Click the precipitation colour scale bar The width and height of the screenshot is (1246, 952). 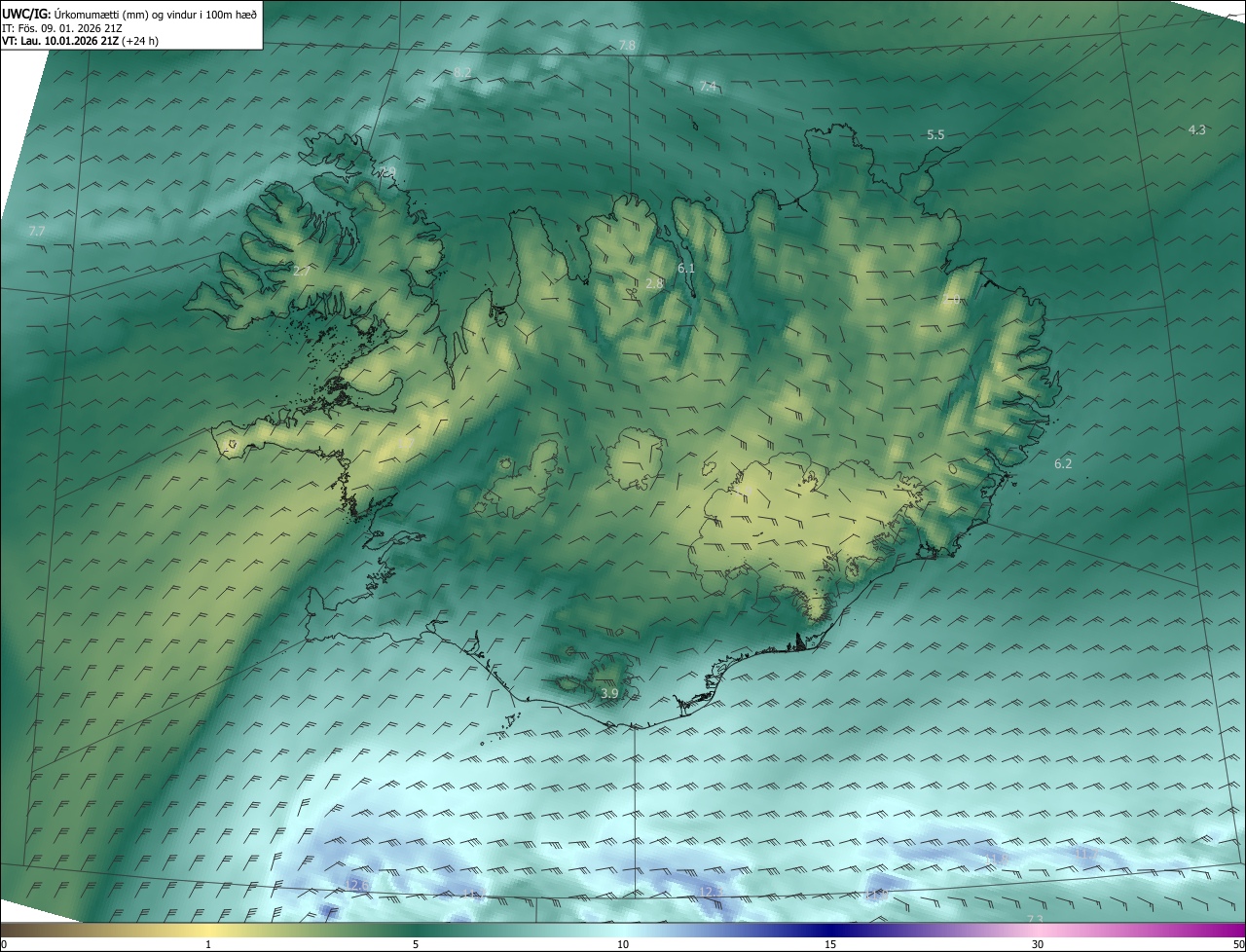point(623,930)
